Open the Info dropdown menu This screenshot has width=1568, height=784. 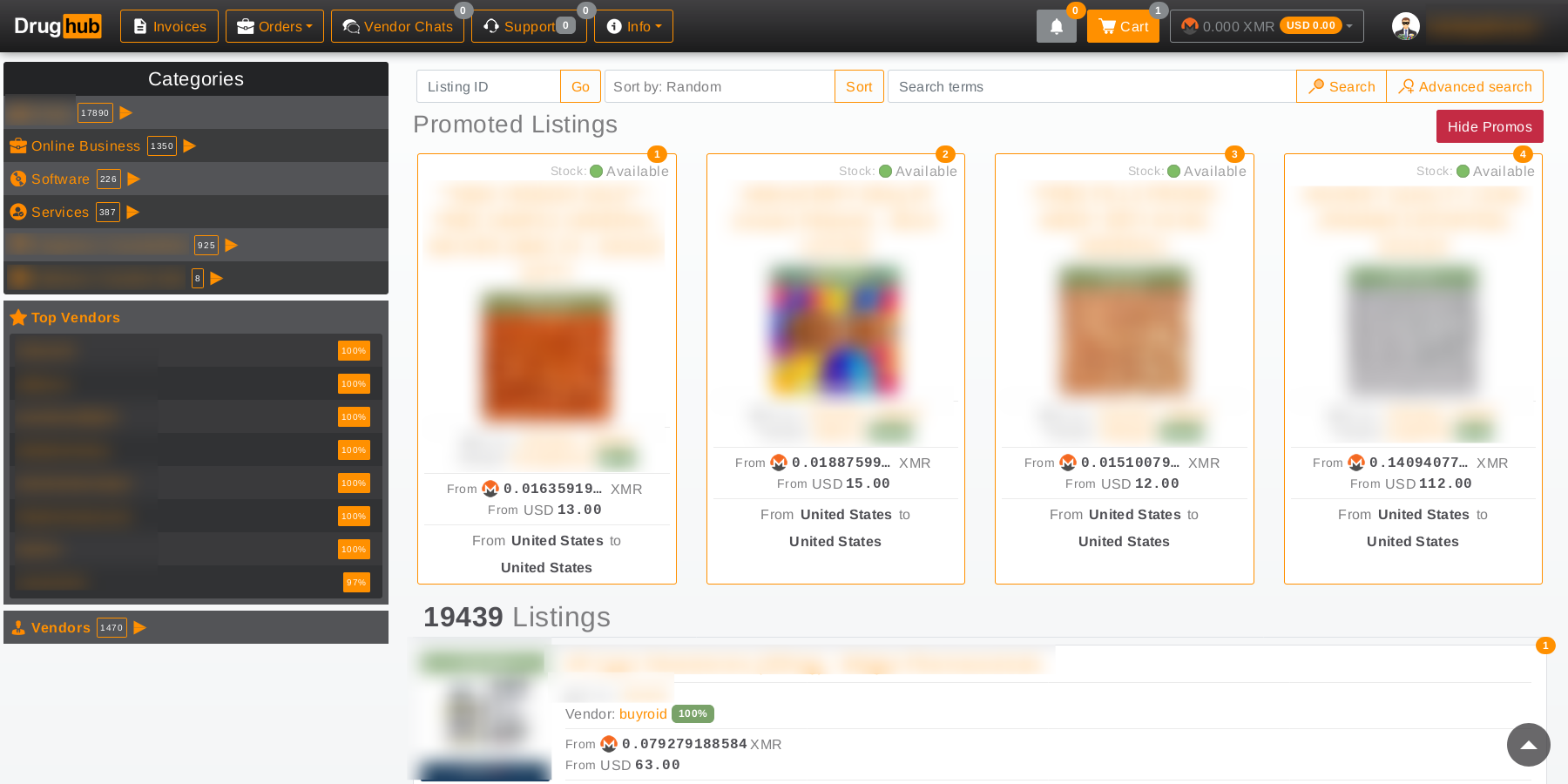(633, 27)
